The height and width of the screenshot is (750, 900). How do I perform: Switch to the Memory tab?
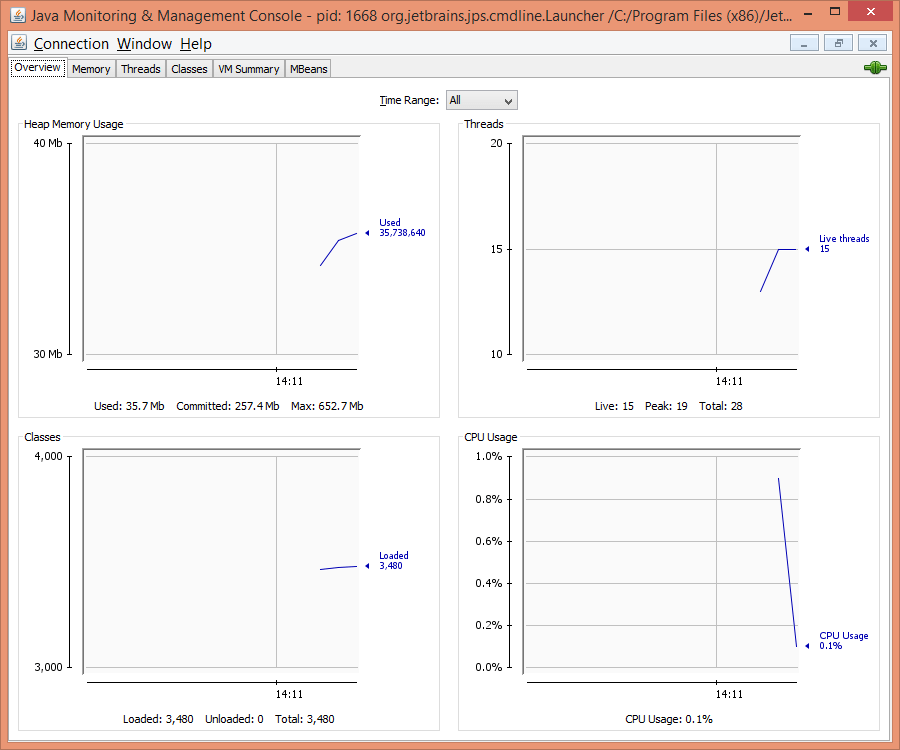(91, 69)
